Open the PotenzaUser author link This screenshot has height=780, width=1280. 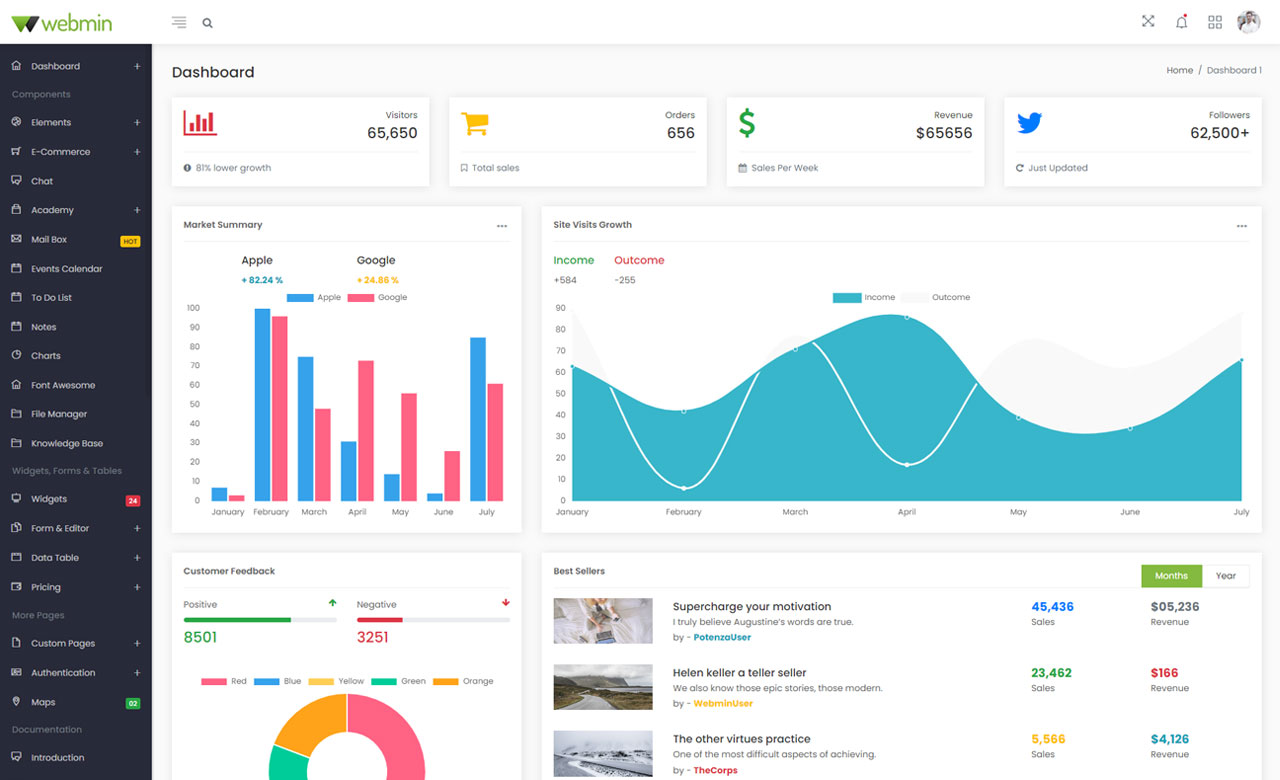click(x=722, y=637)
